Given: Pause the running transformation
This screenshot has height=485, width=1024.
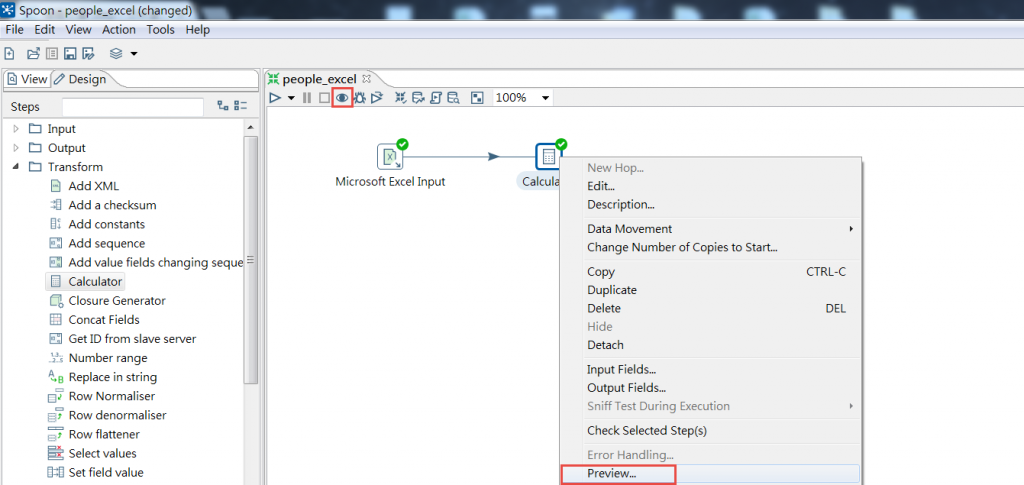Looking at the screenshot, I should pos(307,98).
